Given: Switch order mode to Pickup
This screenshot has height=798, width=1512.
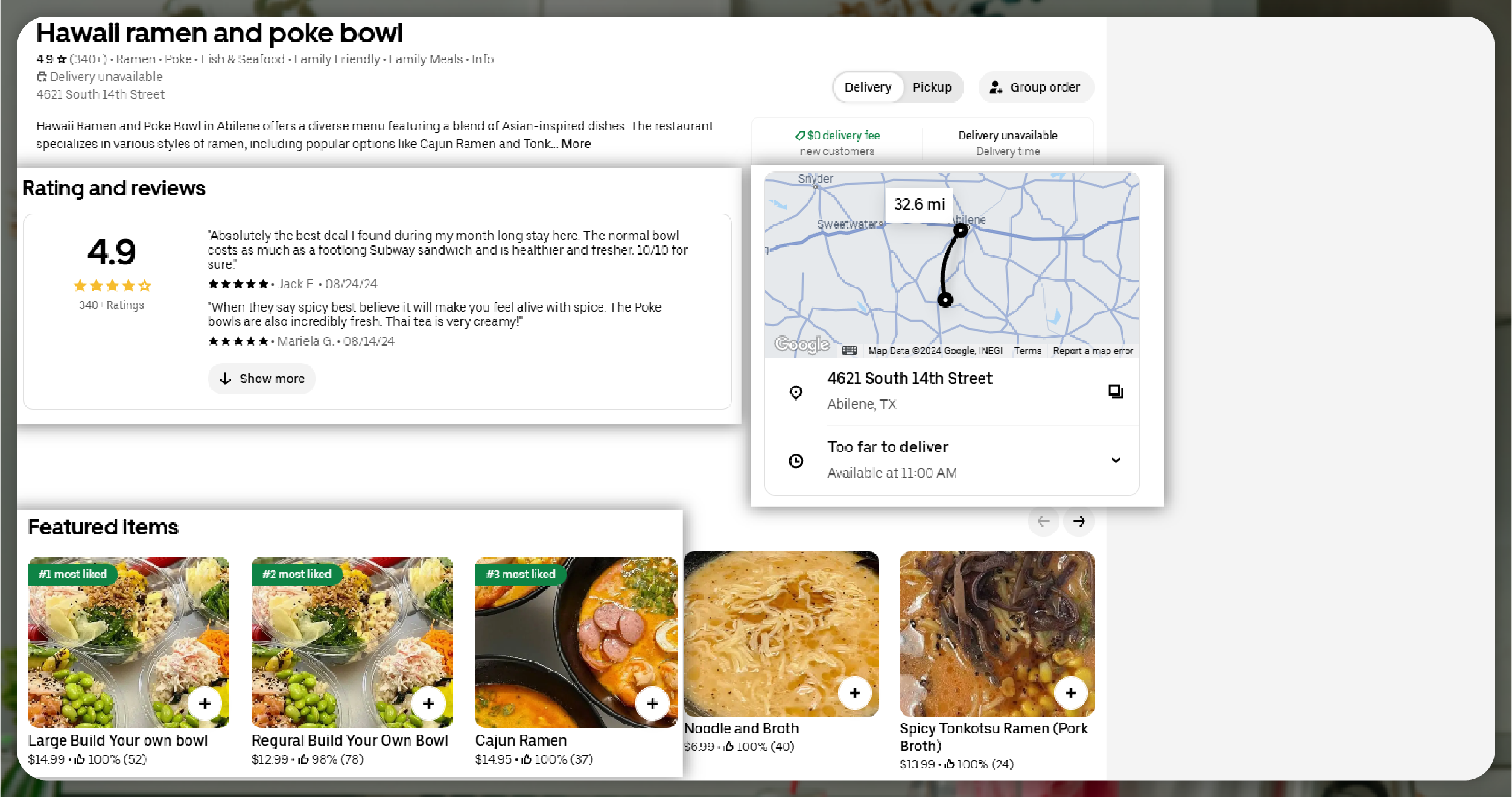Looking at the screenshot, I should 932,87.
